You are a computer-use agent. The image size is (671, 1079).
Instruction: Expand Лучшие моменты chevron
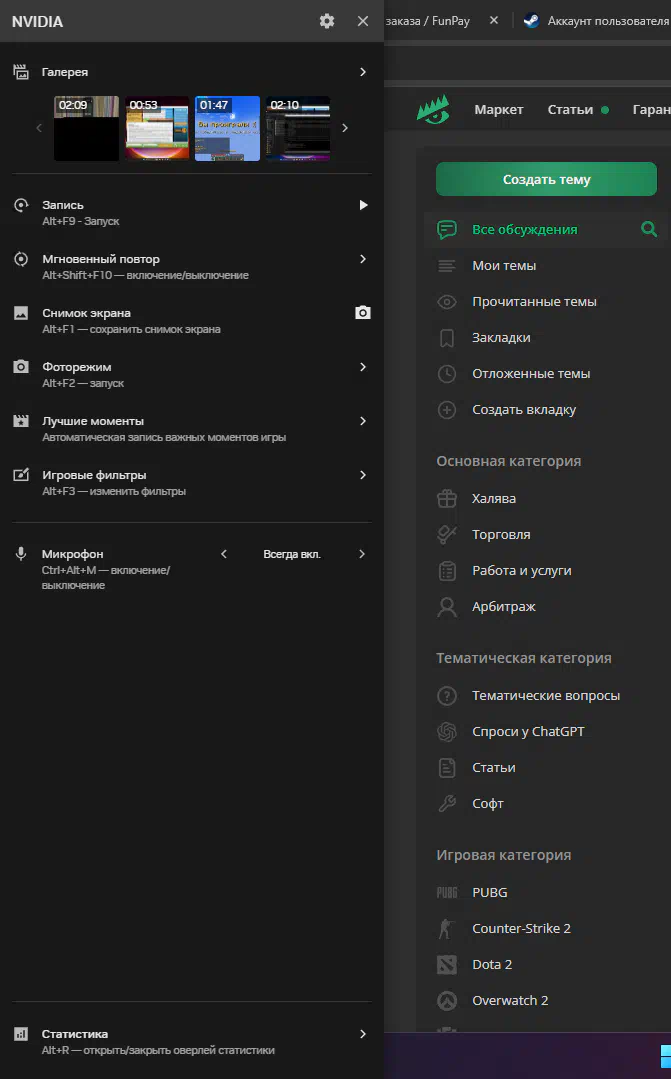click(x=363, y=420)
